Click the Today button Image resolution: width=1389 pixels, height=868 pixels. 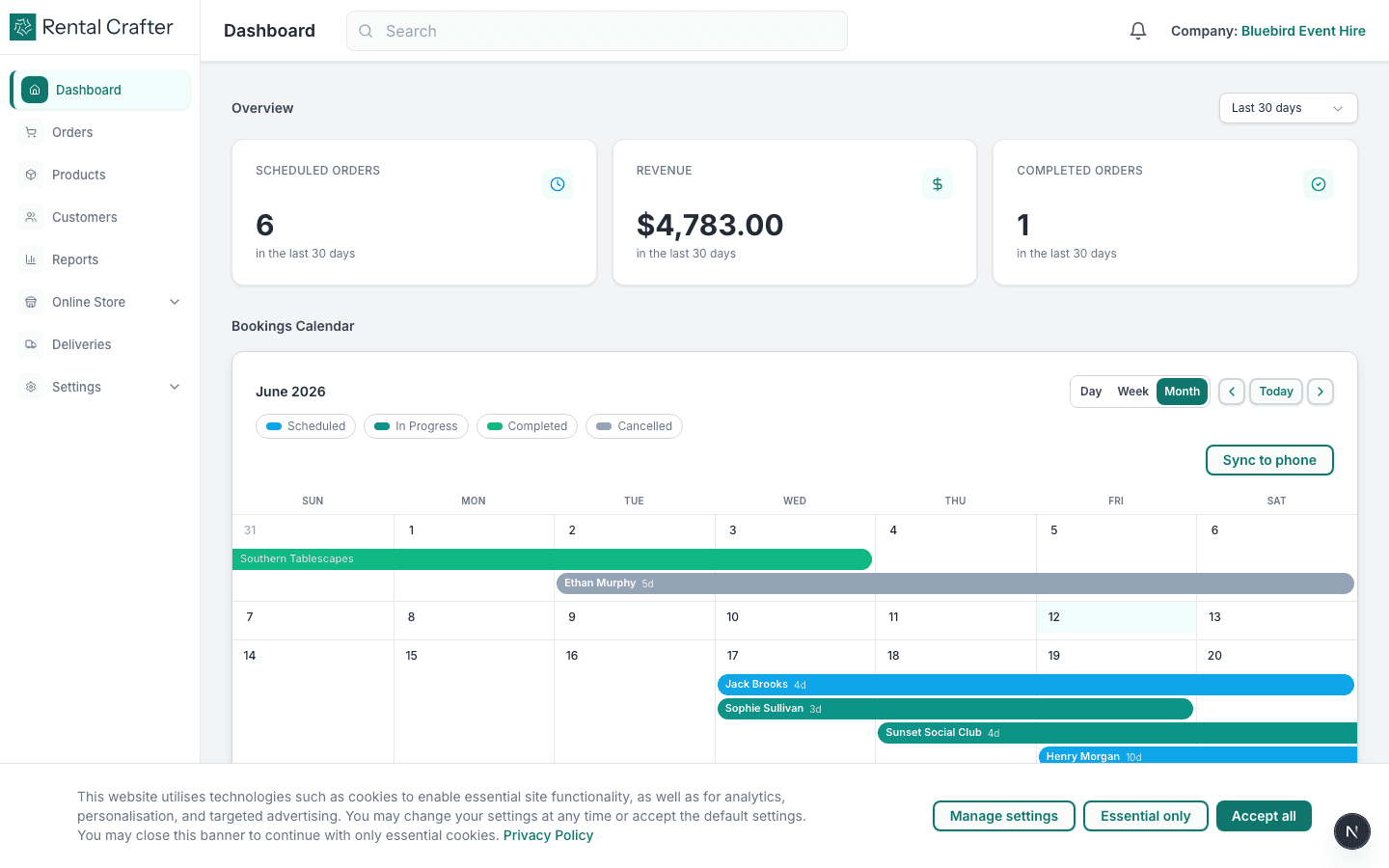pyautogui.click(x=1276, y=392)
